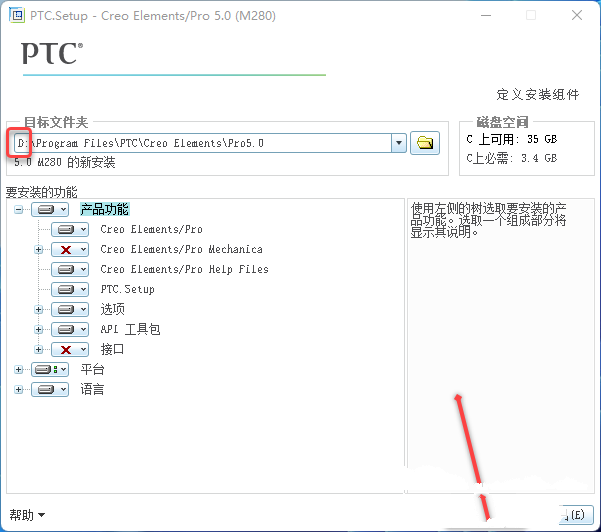This screenshot has height=532, width=601.
Task: Open install-state dropdown for PTC.Setup
Action: 84,289
